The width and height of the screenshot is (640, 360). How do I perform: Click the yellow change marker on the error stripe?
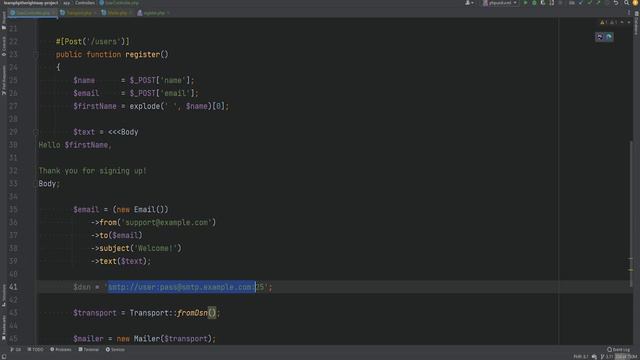(631, 269)
